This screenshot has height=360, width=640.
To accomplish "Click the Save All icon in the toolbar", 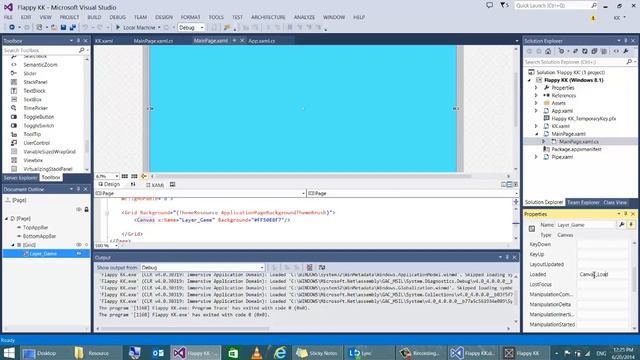I will 73,27.
